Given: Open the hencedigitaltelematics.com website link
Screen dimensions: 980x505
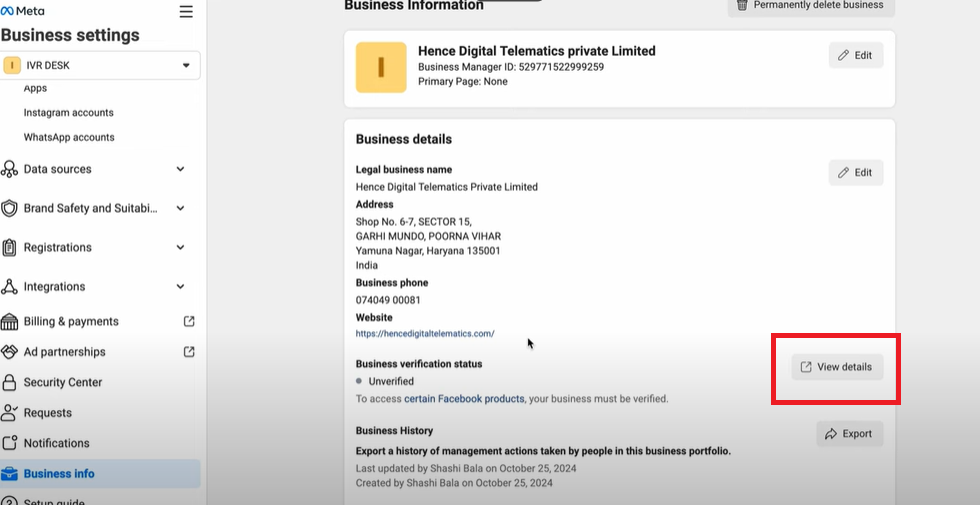Looking at the screenshot, I should coord(425,334).
